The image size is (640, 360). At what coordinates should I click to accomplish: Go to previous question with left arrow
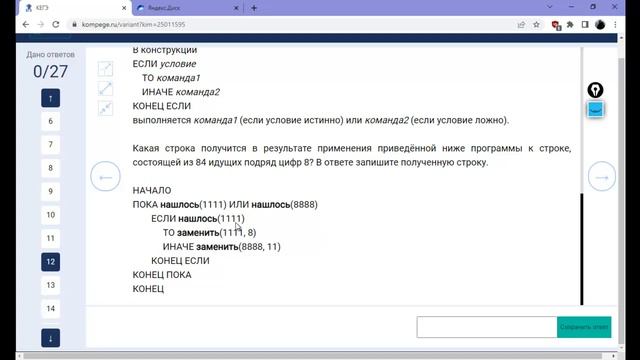[x=105, y=177]
